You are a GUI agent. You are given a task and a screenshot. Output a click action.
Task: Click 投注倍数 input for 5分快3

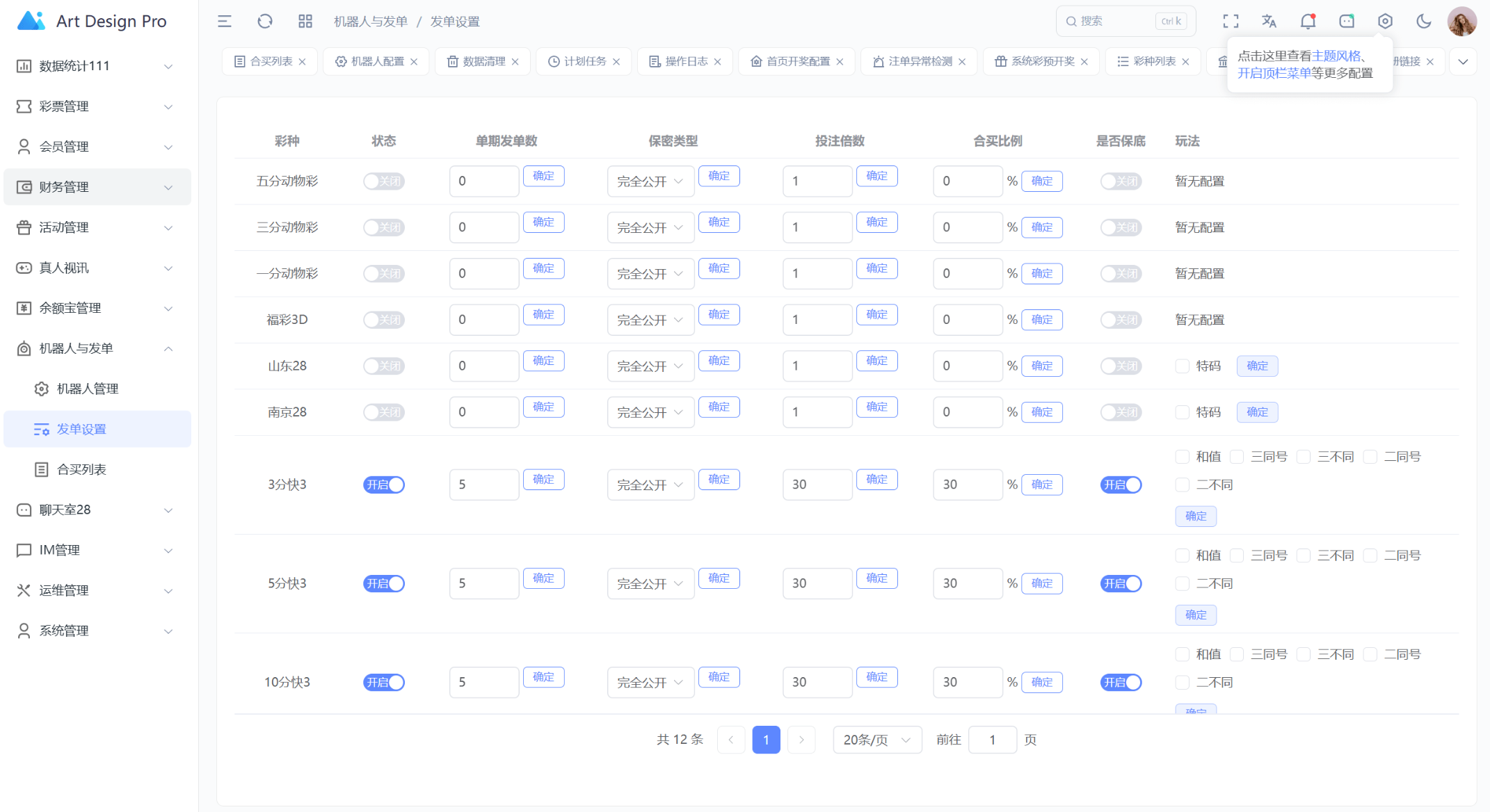click(817, 583)
